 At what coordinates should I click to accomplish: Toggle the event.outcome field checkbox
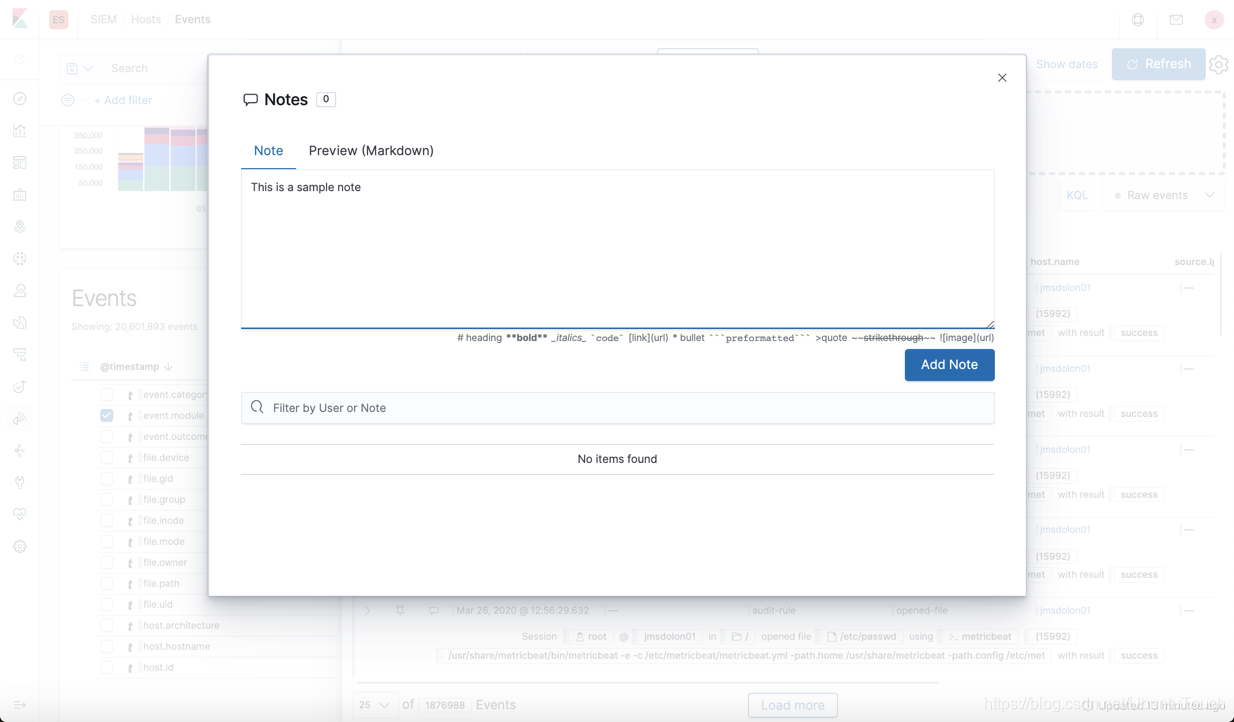(106, 437)
